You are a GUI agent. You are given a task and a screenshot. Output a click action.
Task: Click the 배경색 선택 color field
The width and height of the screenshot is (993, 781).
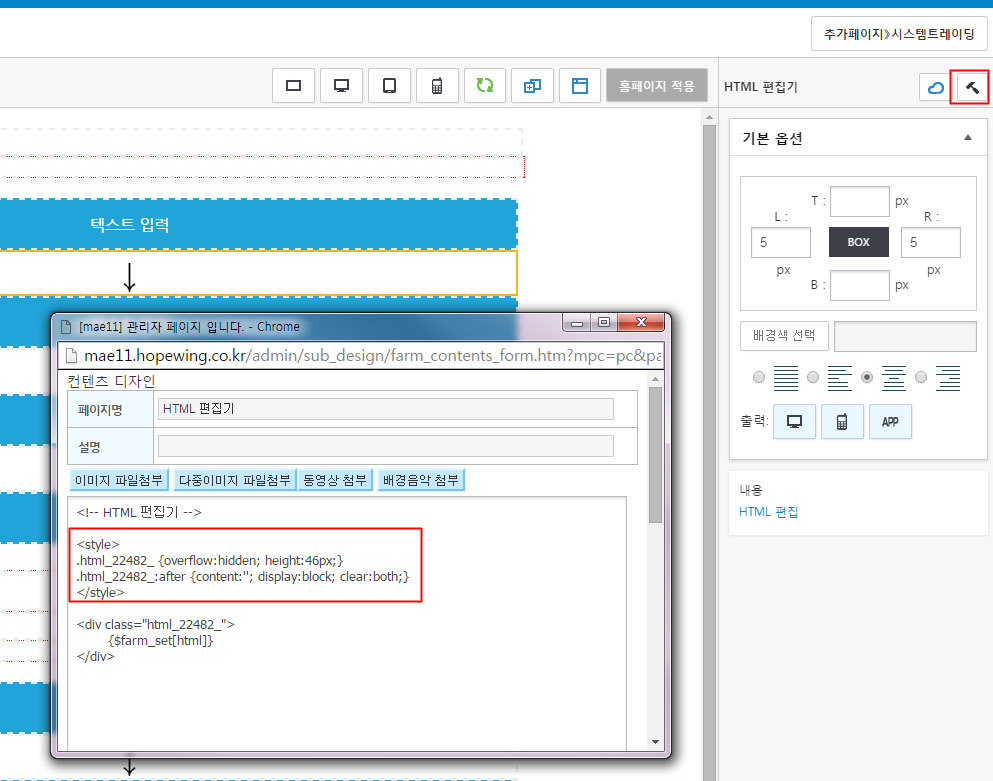click(x=905, y=336)
